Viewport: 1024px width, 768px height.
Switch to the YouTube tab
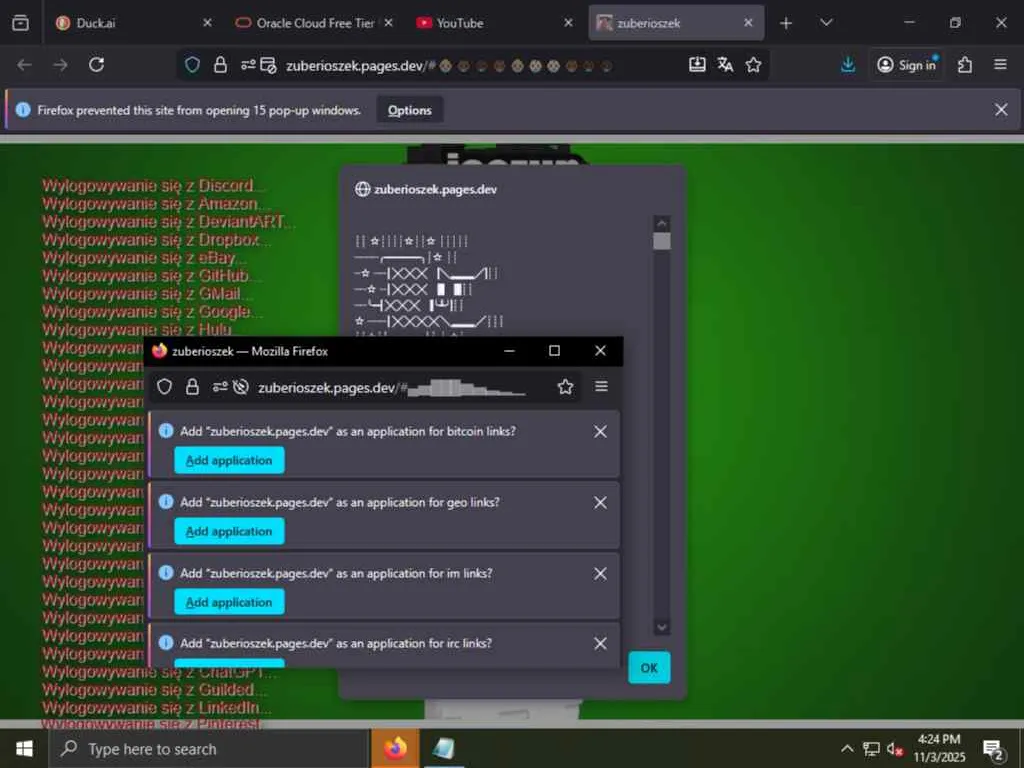(x=495, y=23)
